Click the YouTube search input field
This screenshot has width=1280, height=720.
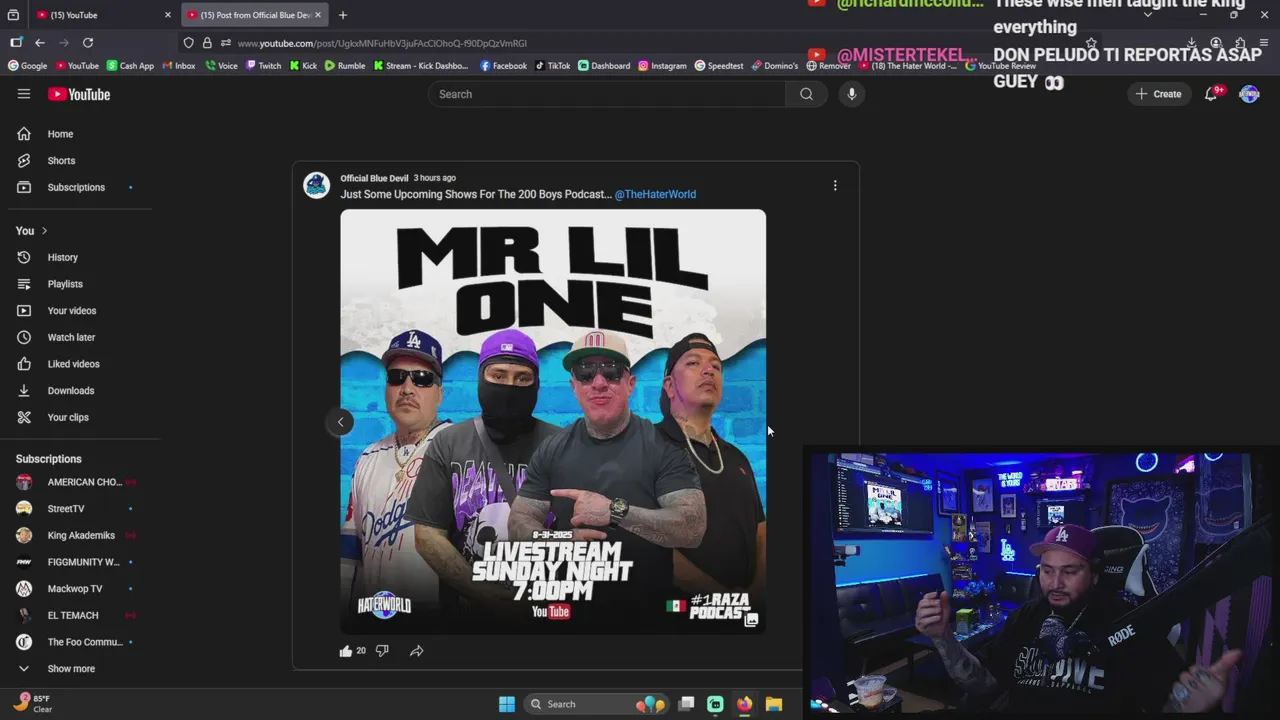[x=607, y=94]
